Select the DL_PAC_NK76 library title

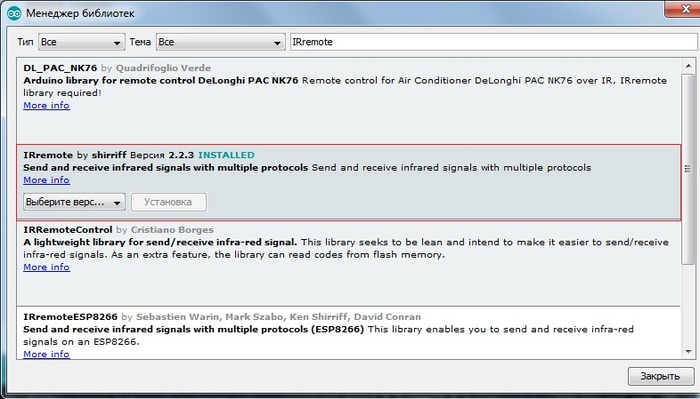pos(60,68)
